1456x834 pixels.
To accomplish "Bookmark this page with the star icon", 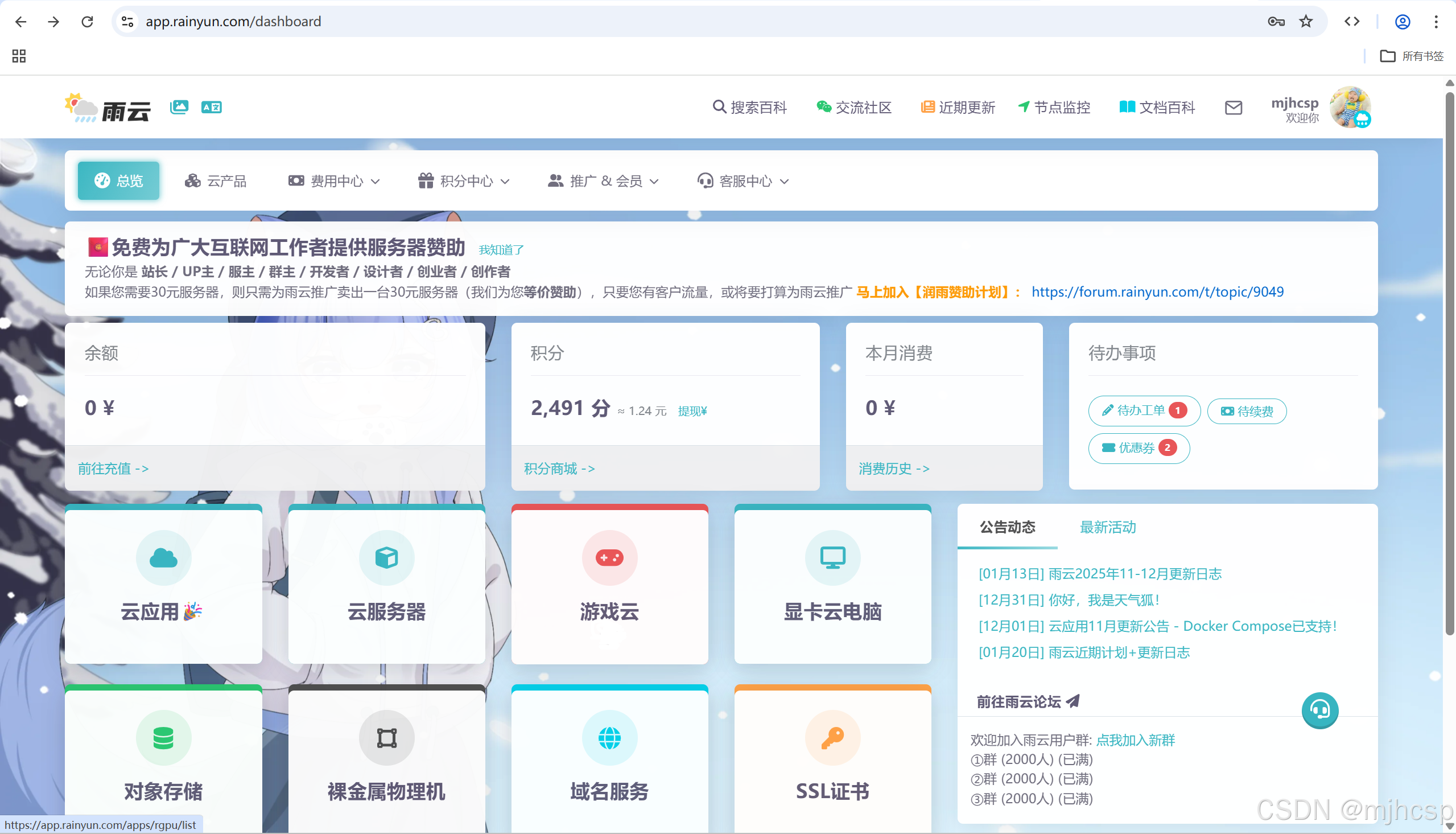I will tap(1305, 22).
